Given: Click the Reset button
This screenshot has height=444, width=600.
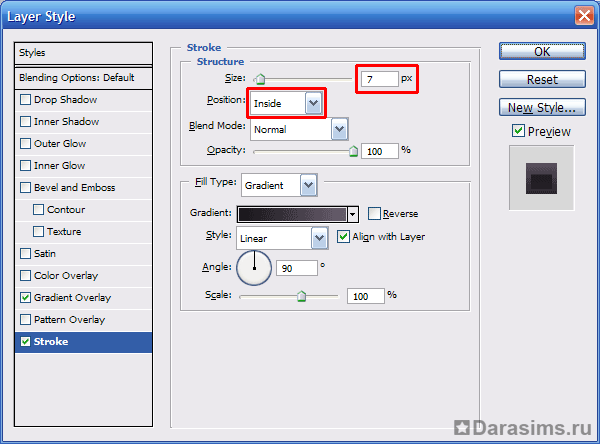Looking at the screenshot, I should coord(541,79).
